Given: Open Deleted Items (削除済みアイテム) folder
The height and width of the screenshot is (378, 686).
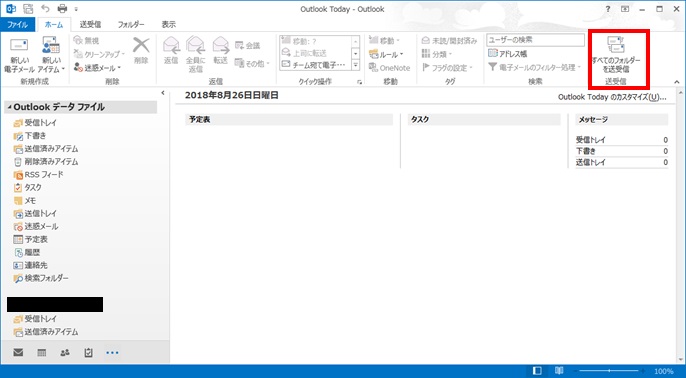Looking at the screenshot, I should pos(46,162).
